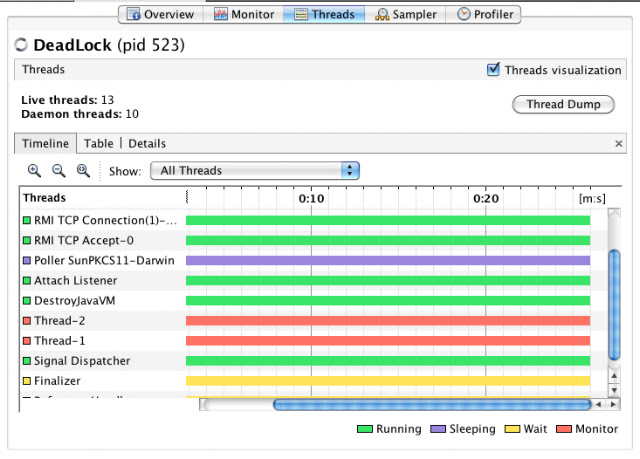This screenshot has height=459, width=640.
Task: Select the Threads tab
Action: (324, 15)
